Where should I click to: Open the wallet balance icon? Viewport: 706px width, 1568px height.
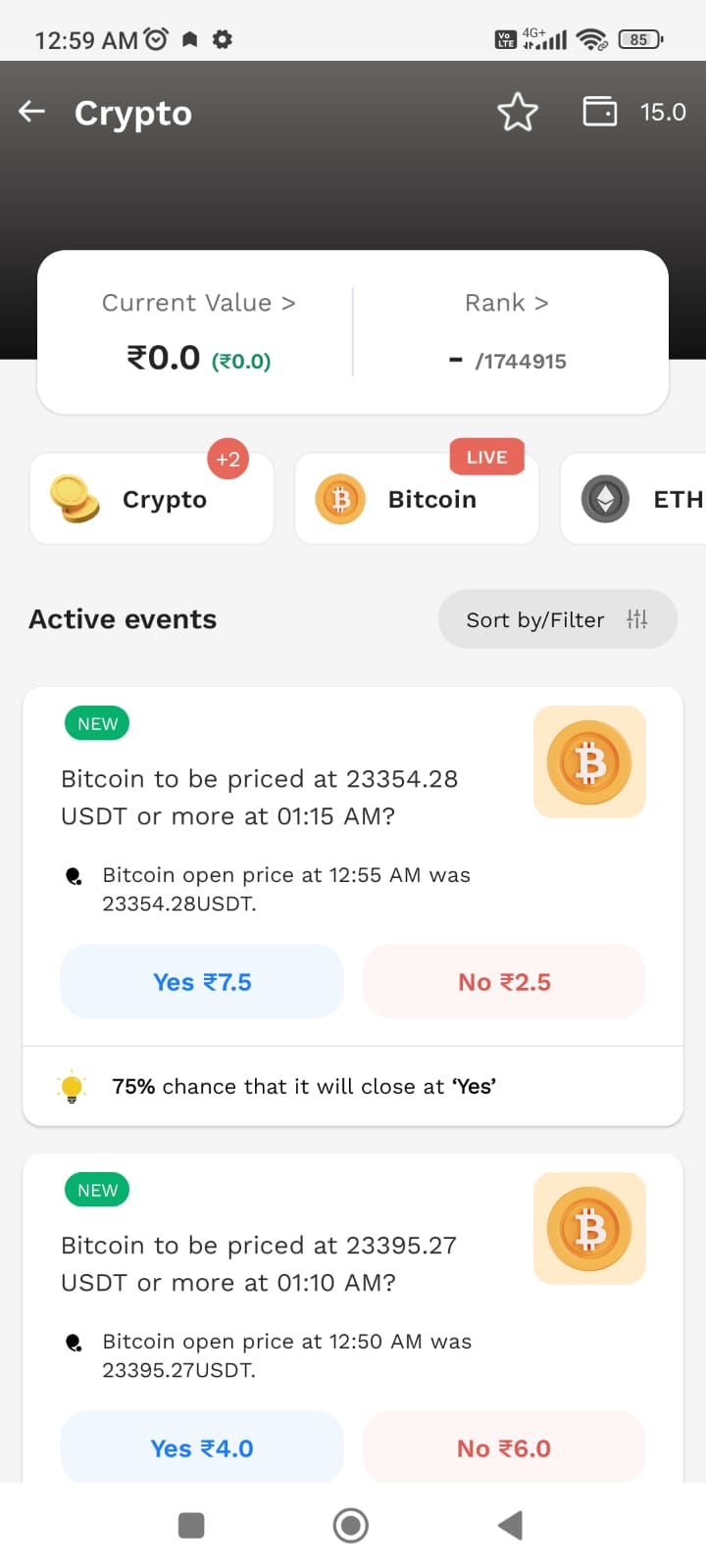[600, 111]
